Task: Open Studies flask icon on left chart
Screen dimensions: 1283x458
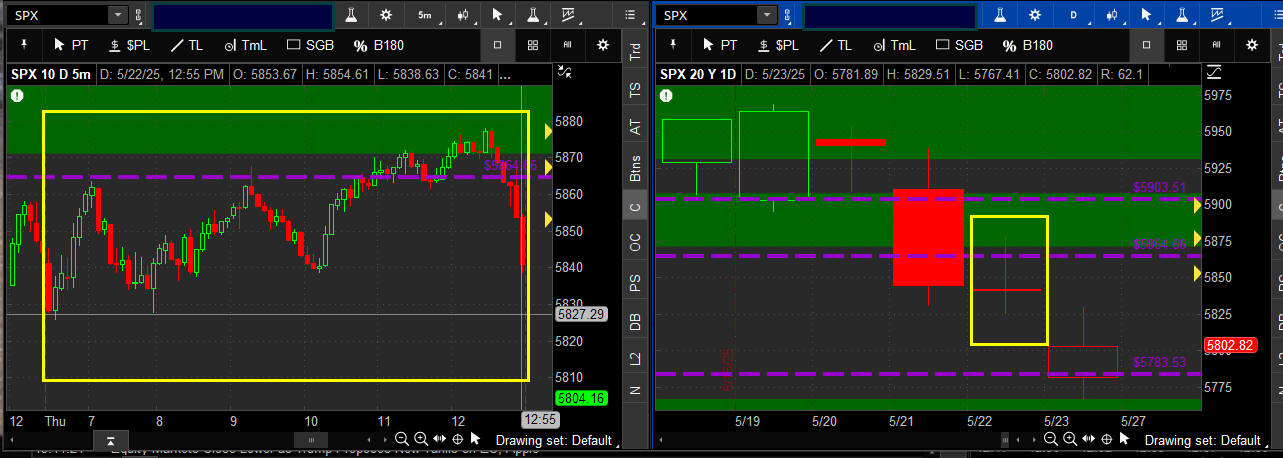Action: tap(351, 15)
